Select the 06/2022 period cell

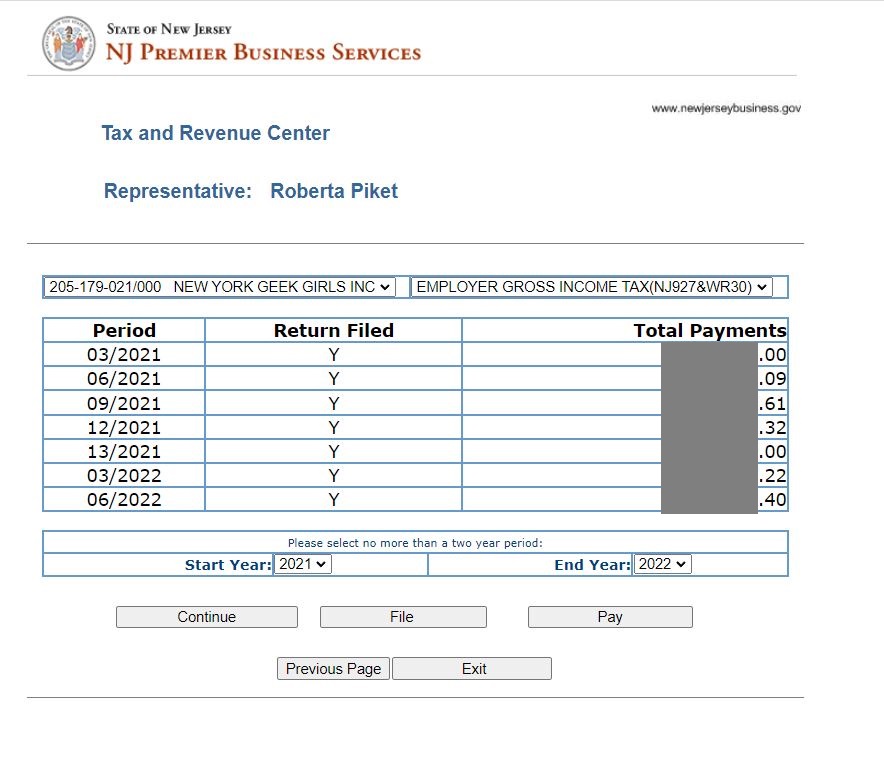tap(124, 499)
